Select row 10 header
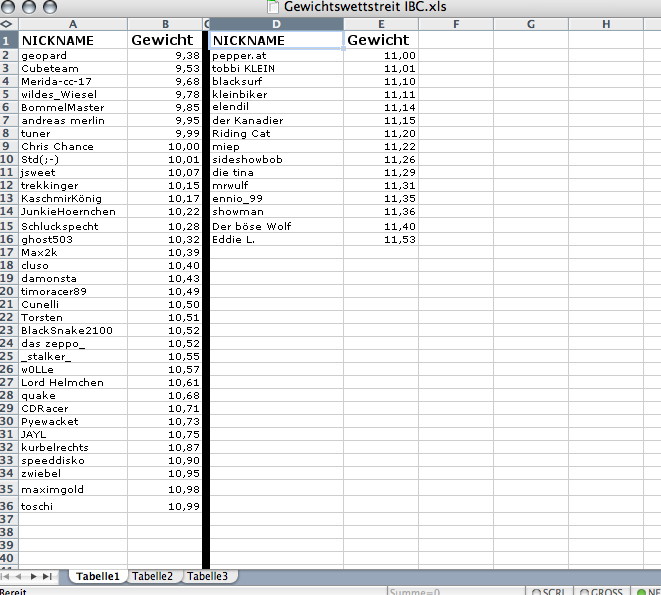The height and width of the screenshot is (595, 661). (6, 159)
